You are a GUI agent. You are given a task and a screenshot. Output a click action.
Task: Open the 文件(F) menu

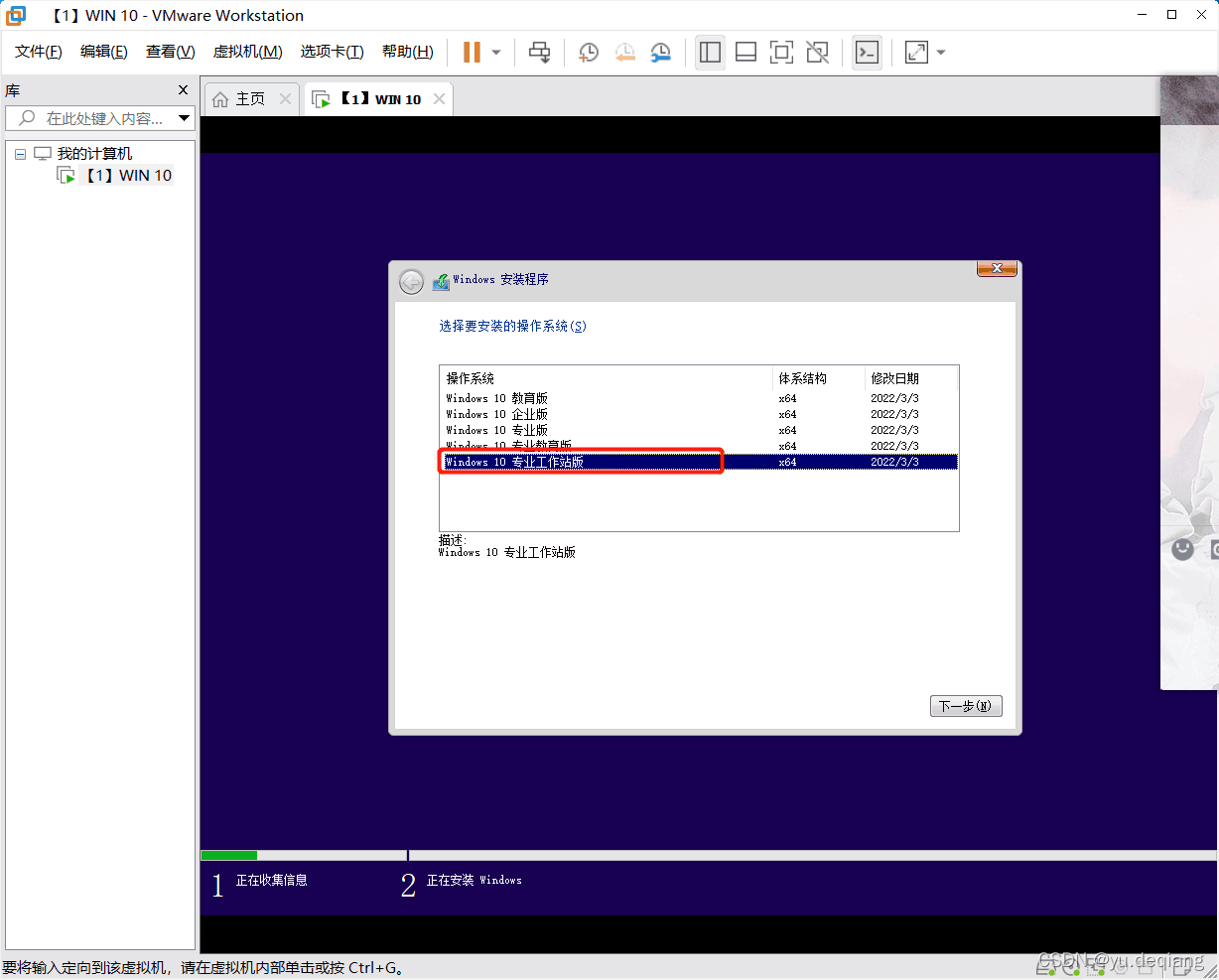[39, 52]
